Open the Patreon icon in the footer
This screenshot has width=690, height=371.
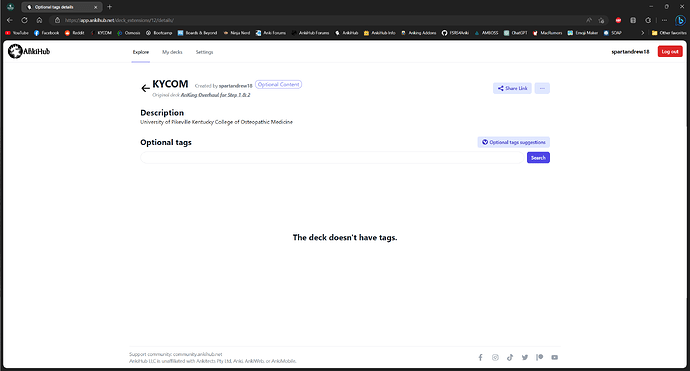coord(540,357)
